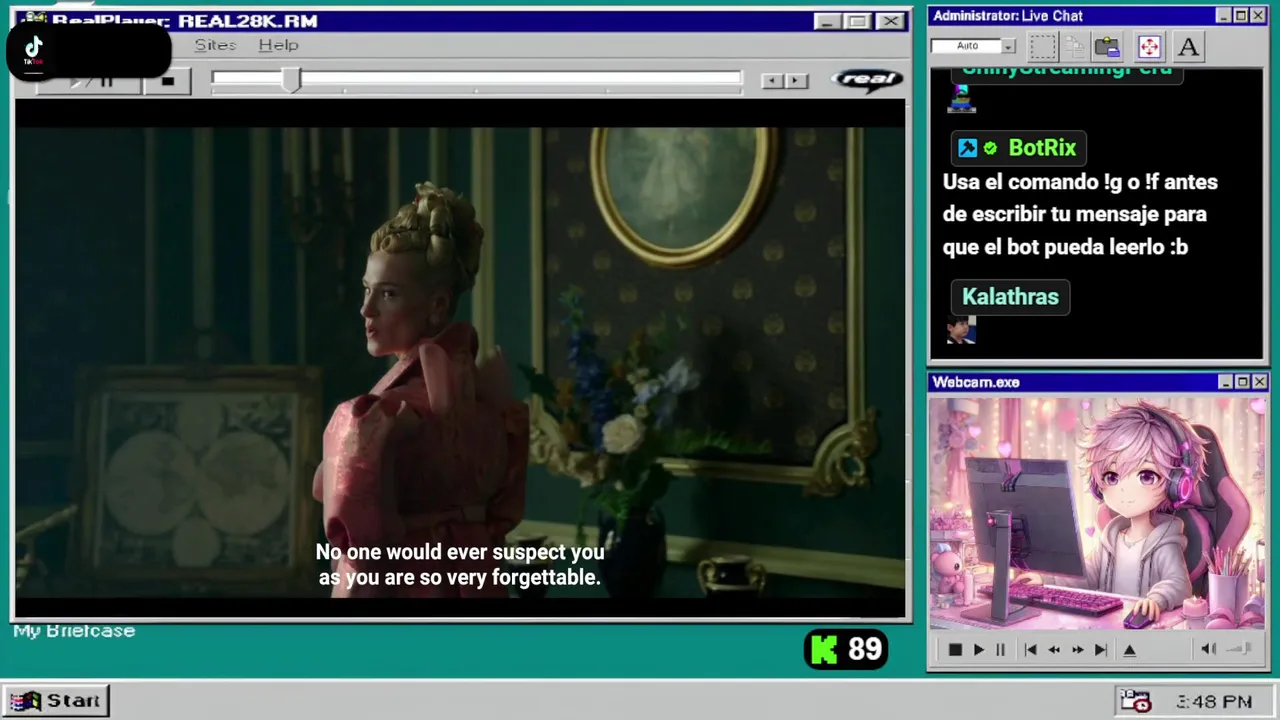Stop playback with RealPlayer's stop button
The width and height of the screenshot is (1280, 720).
[168, 81]
